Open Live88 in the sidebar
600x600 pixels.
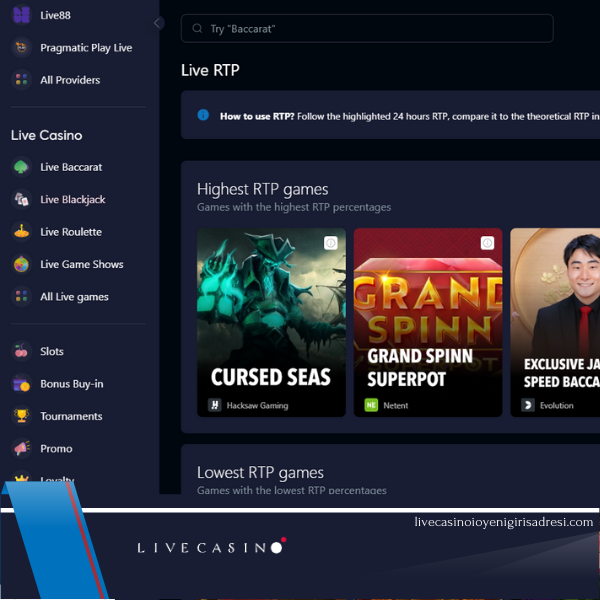click(55, 15)
